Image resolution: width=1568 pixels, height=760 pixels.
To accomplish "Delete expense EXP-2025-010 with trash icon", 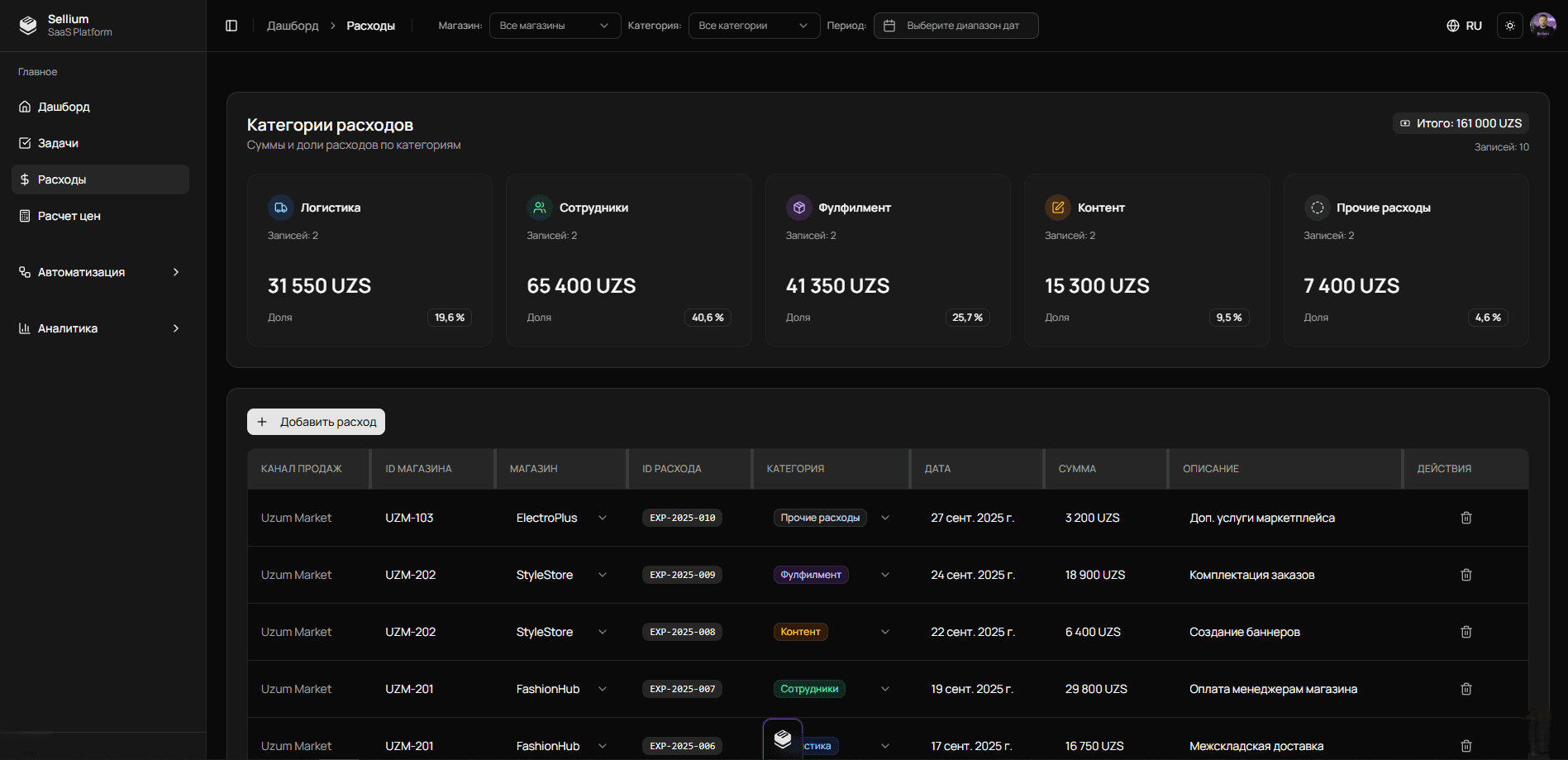I will (1466, 518).
